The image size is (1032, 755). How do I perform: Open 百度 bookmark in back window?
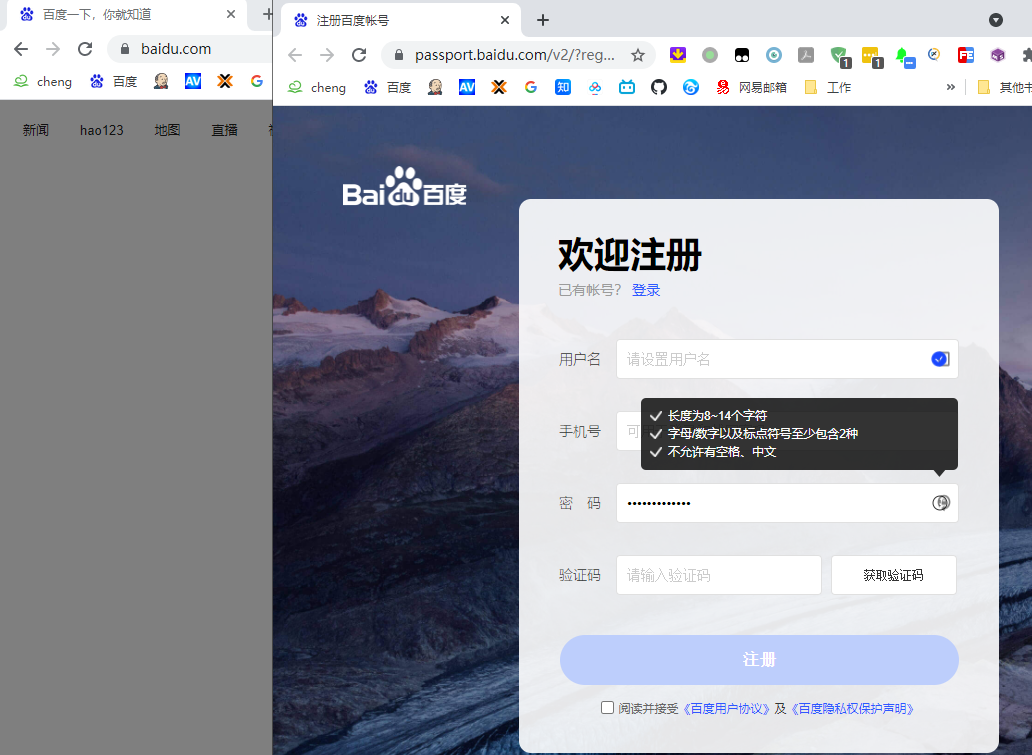(113, 81)
